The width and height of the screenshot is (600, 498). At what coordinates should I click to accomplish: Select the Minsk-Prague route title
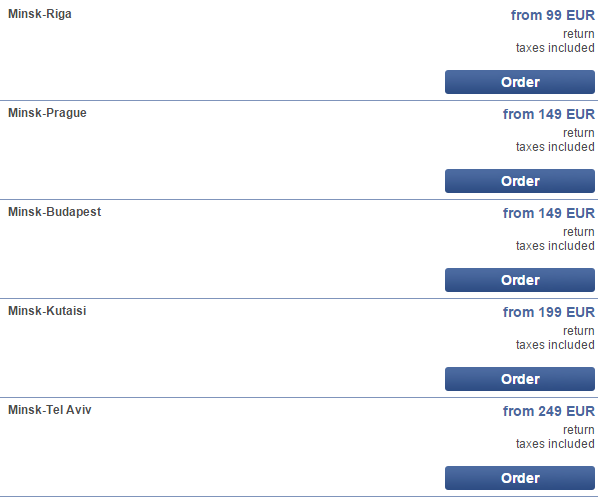click(47, 113)
